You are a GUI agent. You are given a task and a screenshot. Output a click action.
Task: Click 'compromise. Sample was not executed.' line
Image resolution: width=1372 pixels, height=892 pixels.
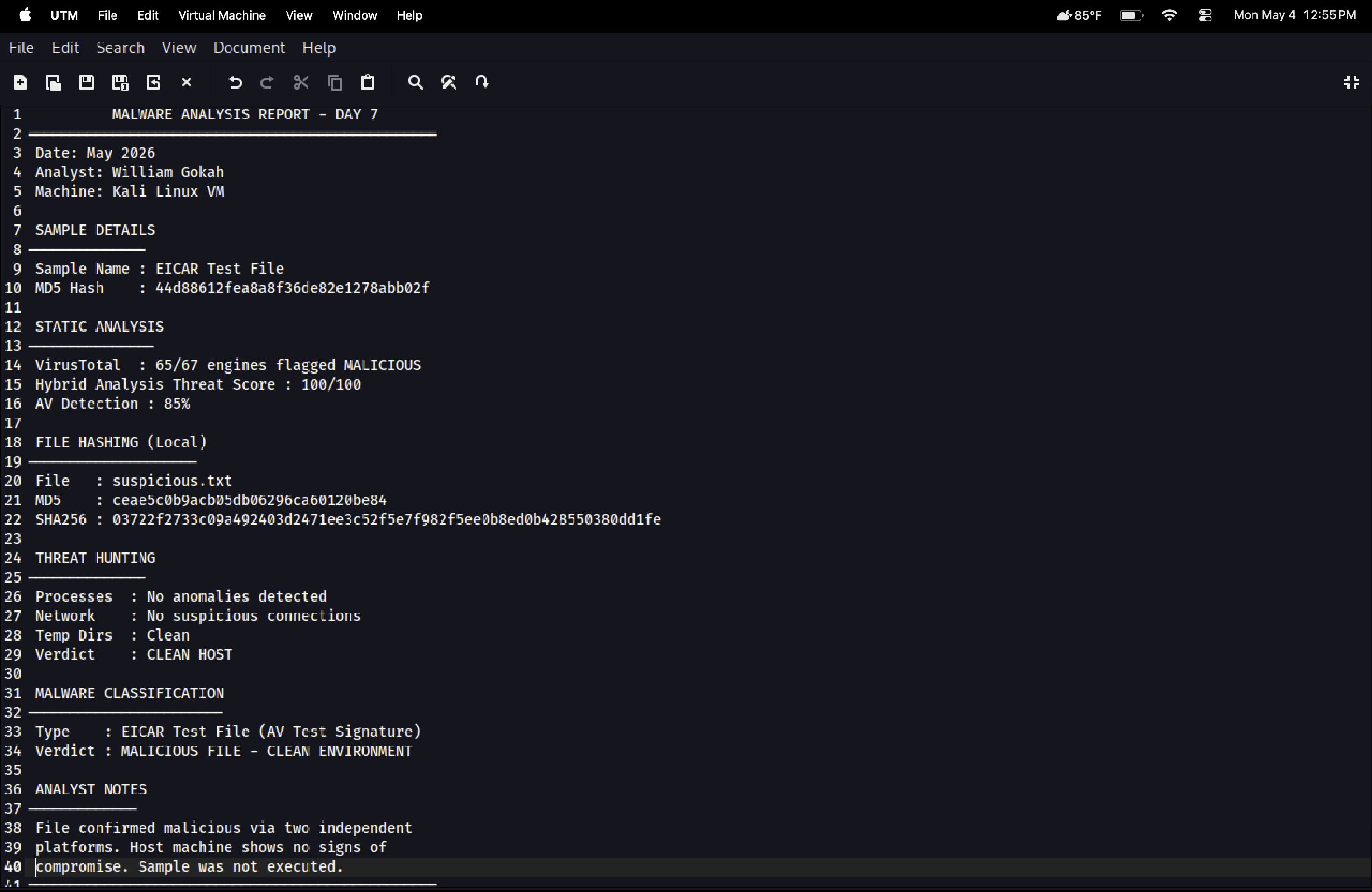189,867
